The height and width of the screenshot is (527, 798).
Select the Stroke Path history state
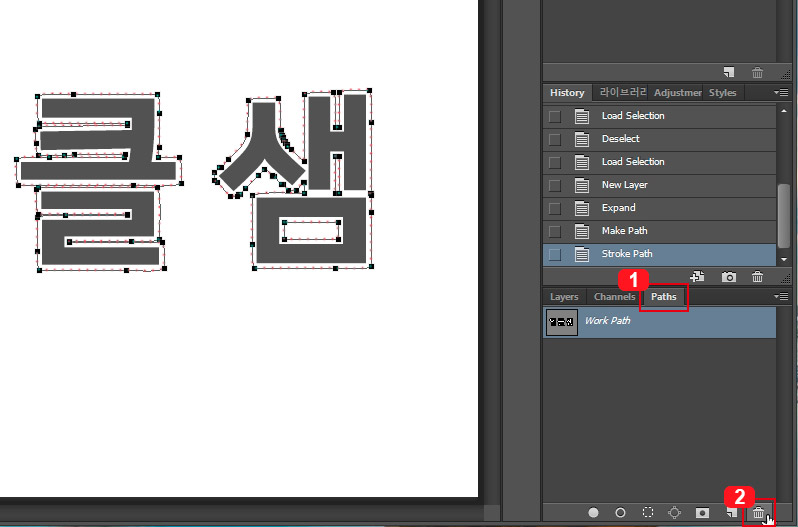coord(660,254)
